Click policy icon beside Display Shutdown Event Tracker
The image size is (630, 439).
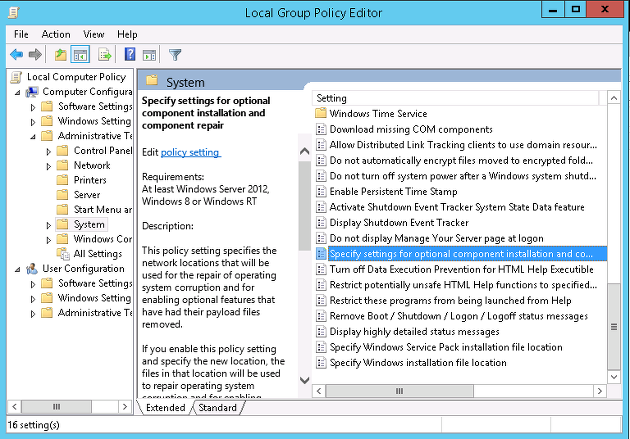pos(321,223)
